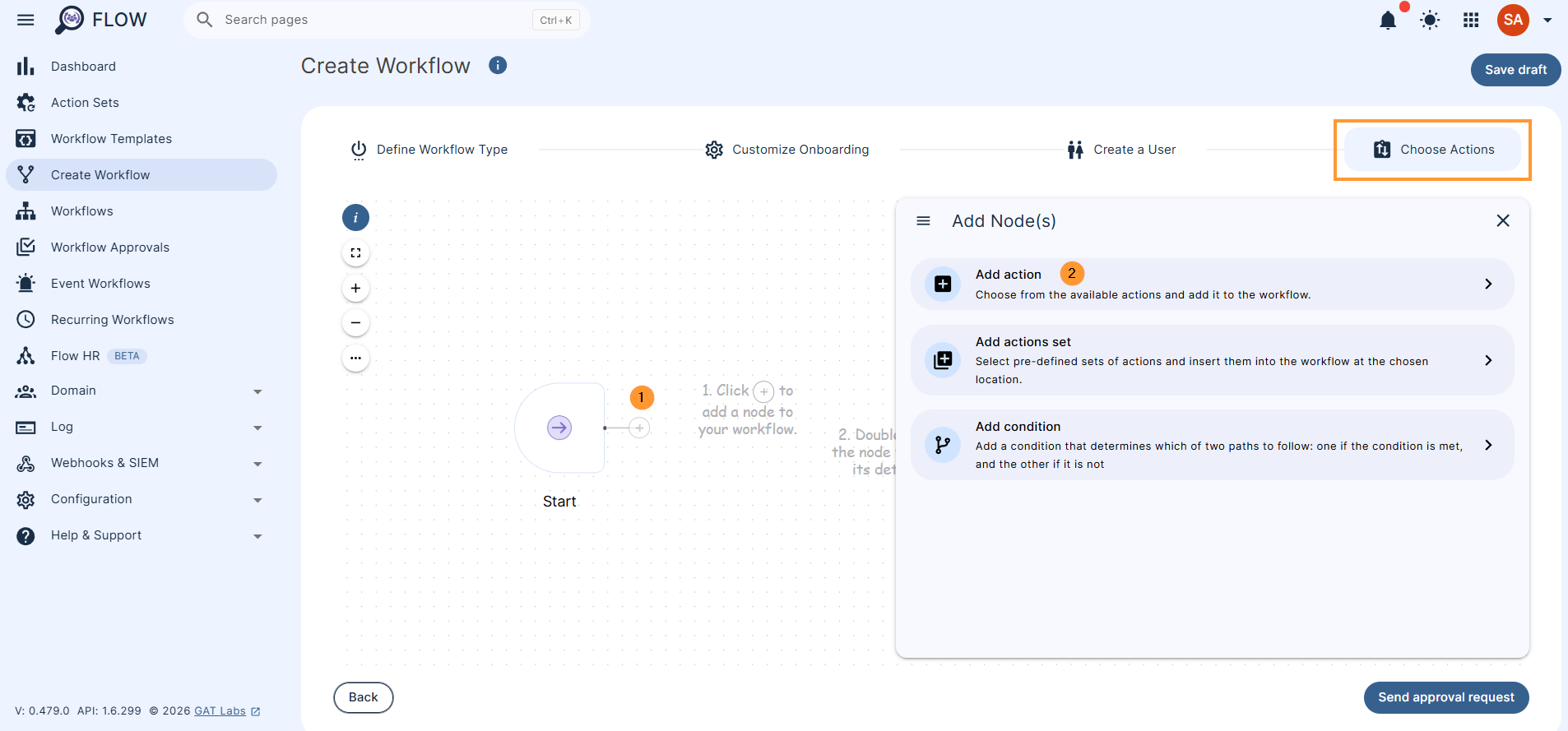Open Event Workflows

[141, 284]
